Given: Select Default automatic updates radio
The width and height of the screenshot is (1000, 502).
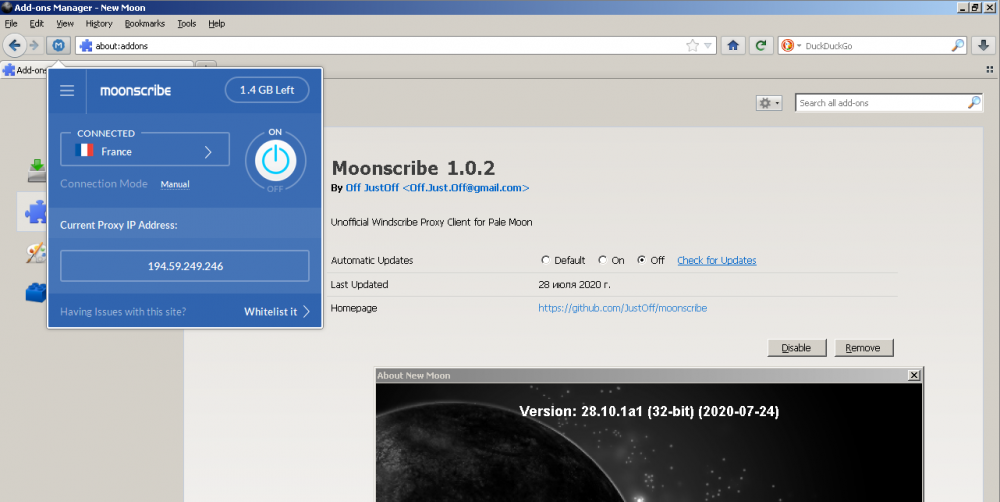Looking at the screenshot, I should tap(545, 260).
